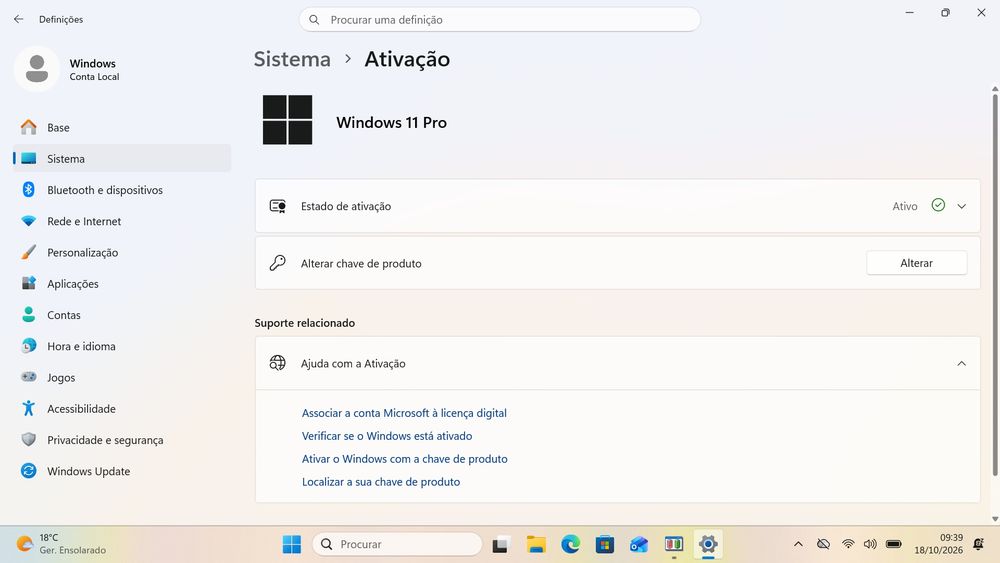Image resolution: width=1000 pixels, height=563 pixels.
Task: Click the content vertical scrollbar
Action: [x=995, y=285]
